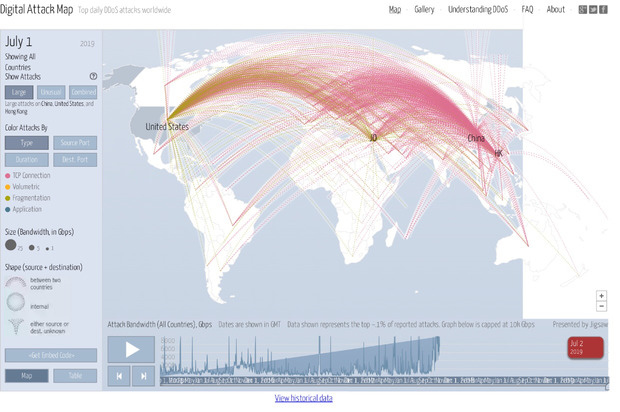Screen dimensions: 620x412
Task: Open Understanding DDoS page
Action: point(478,9)
